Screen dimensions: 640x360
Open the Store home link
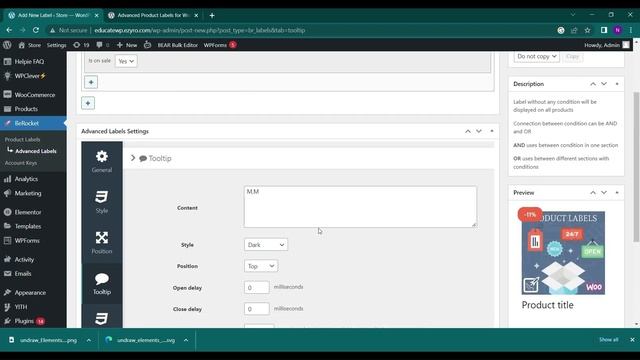pyautogui.click(x=29, y=45)
